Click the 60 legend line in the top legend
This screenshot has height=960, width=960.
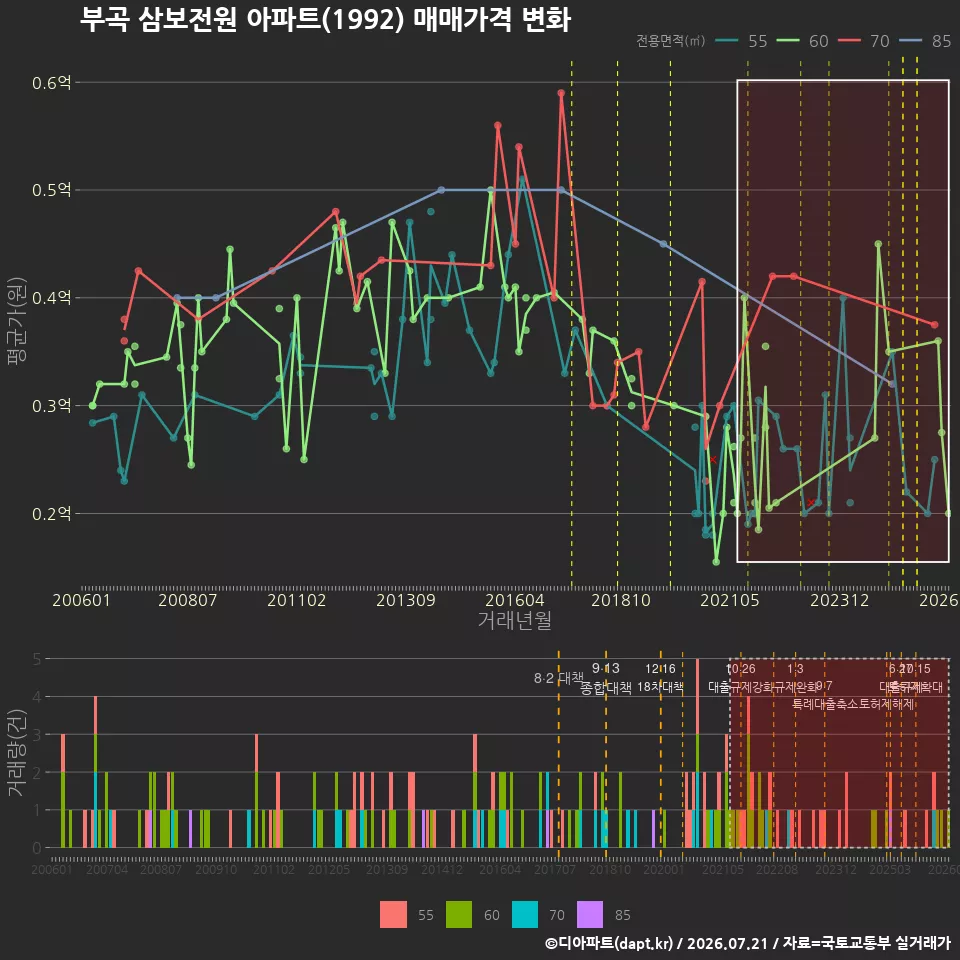[788, 41]
